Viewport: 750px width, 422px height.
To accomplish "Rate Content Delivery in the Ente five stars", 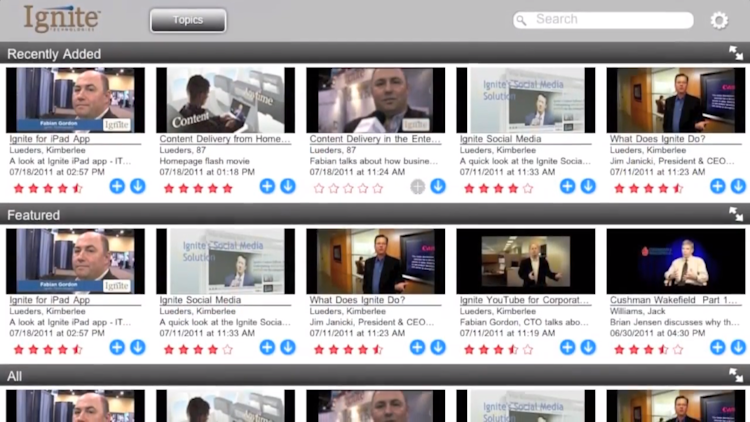I will click(x=378, y=189).
